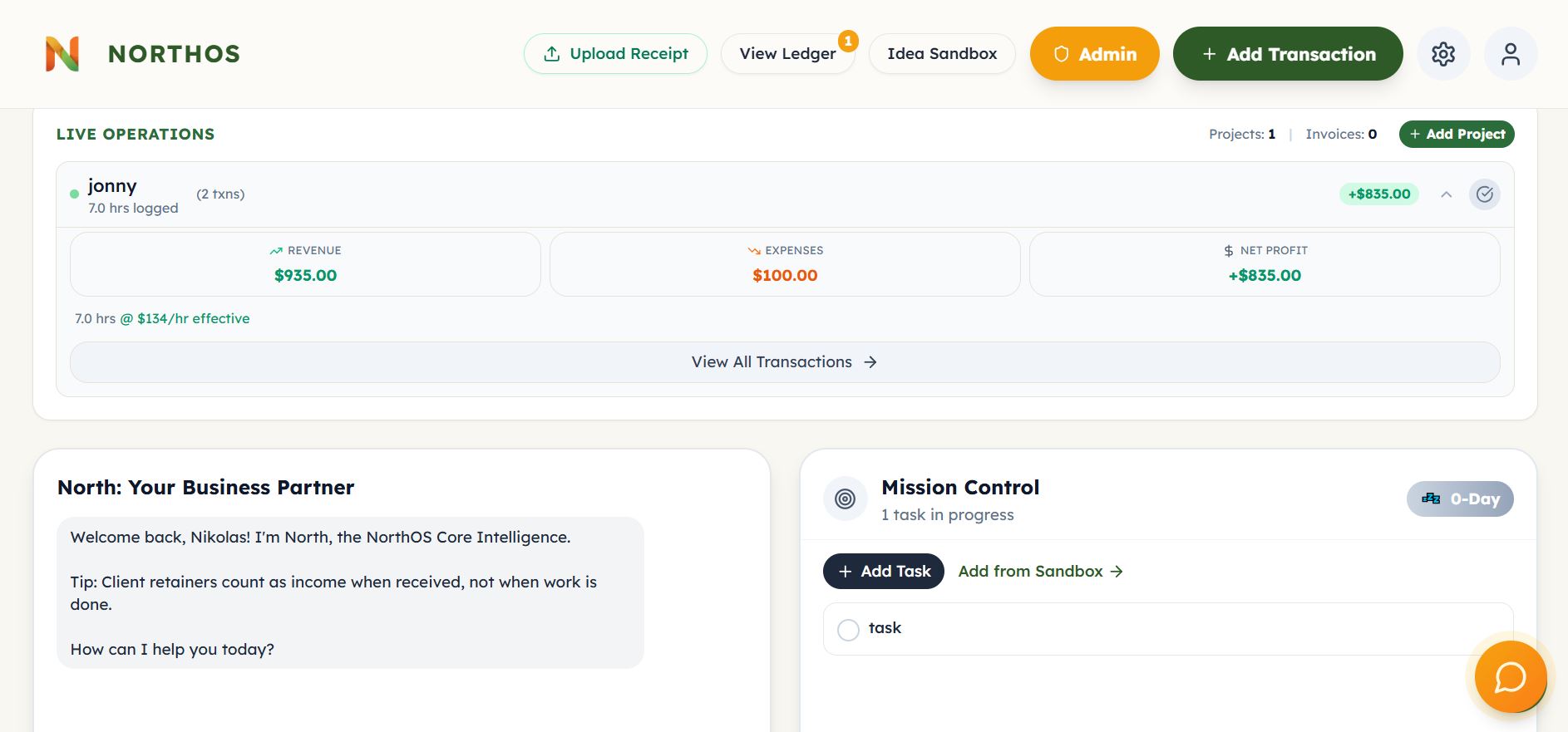The height and width of the screenshot is (732, 1568).
Task: Follow the Add from Sandbox link
Action: (x=1040, y=572)
